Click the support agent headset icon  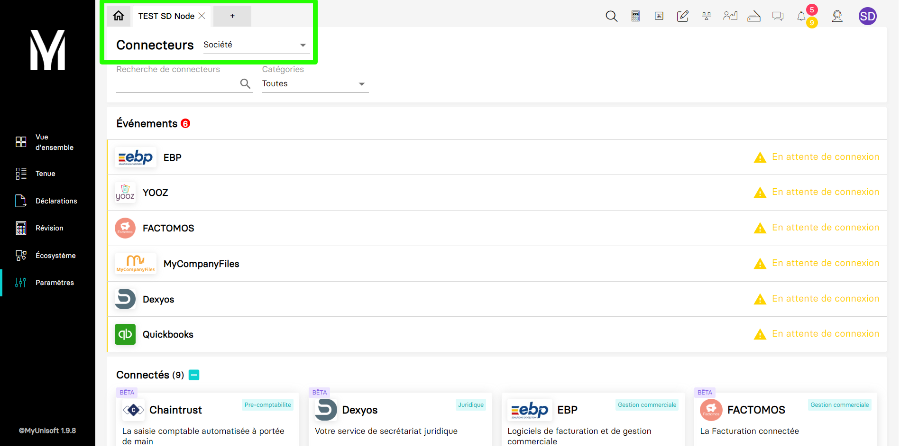837,16
